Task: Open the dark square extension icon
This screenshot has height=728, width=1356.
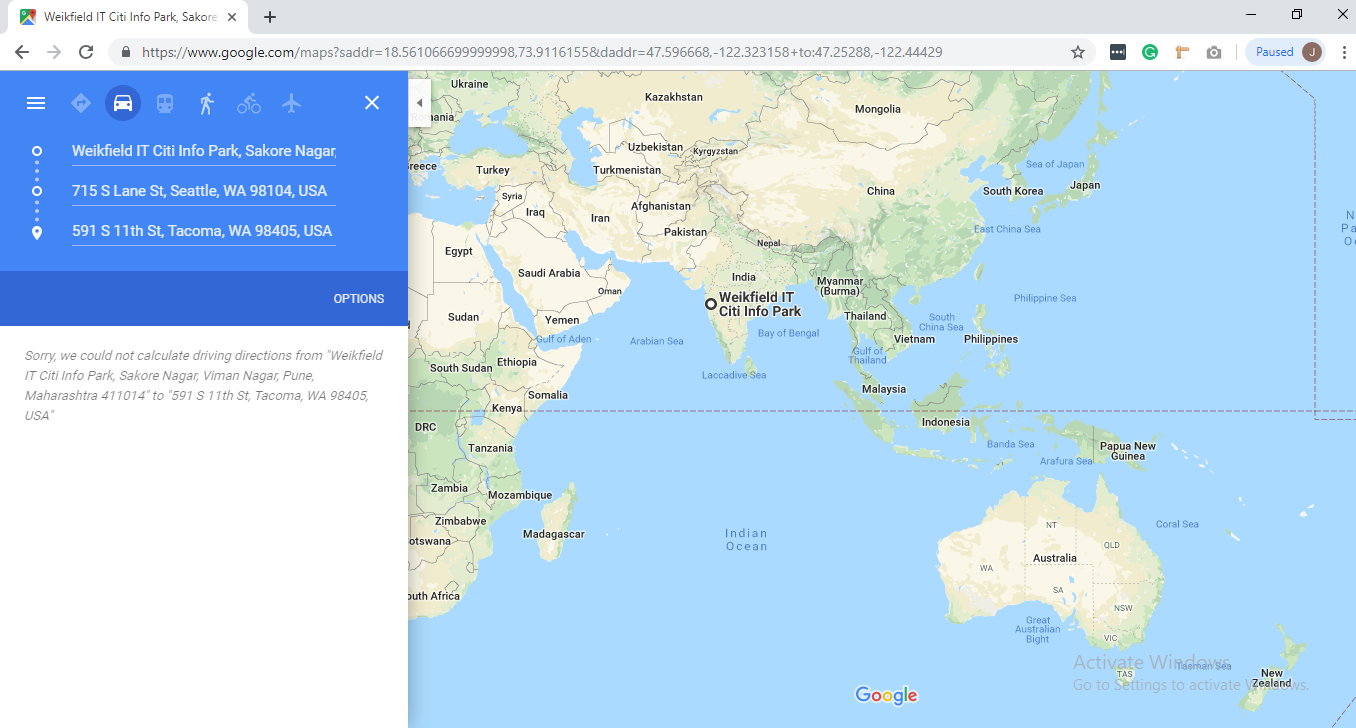Action: [x=1118, y=52]
